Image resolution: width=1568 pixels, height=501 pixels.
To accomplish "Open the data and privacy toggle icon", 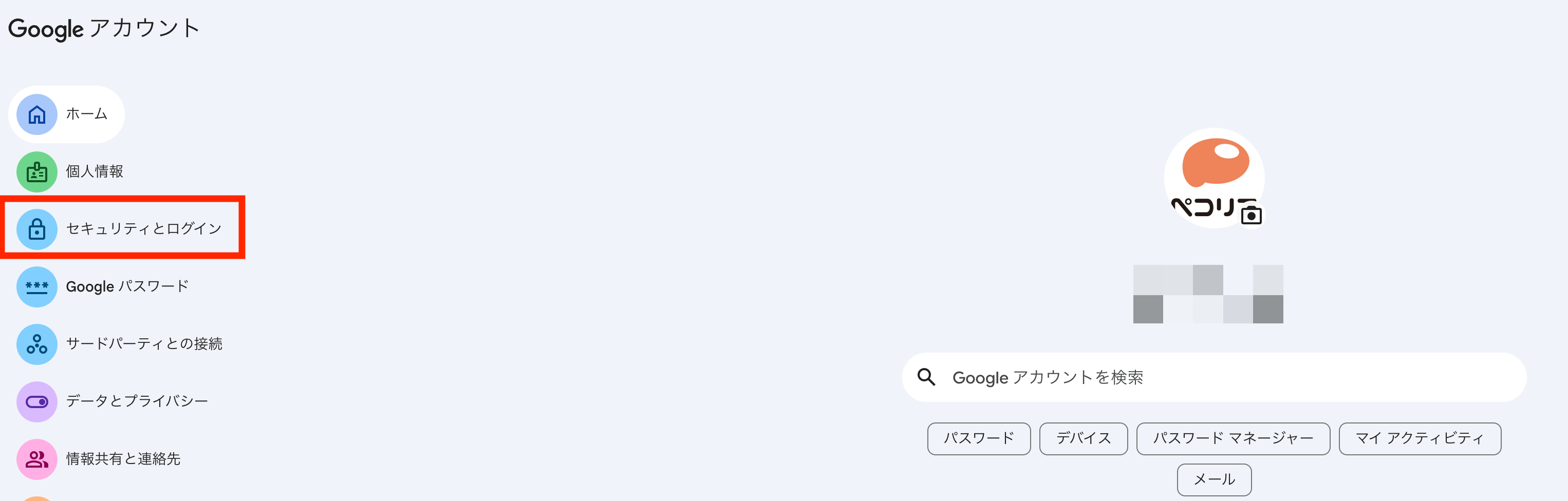I will (x=36, y=402).
